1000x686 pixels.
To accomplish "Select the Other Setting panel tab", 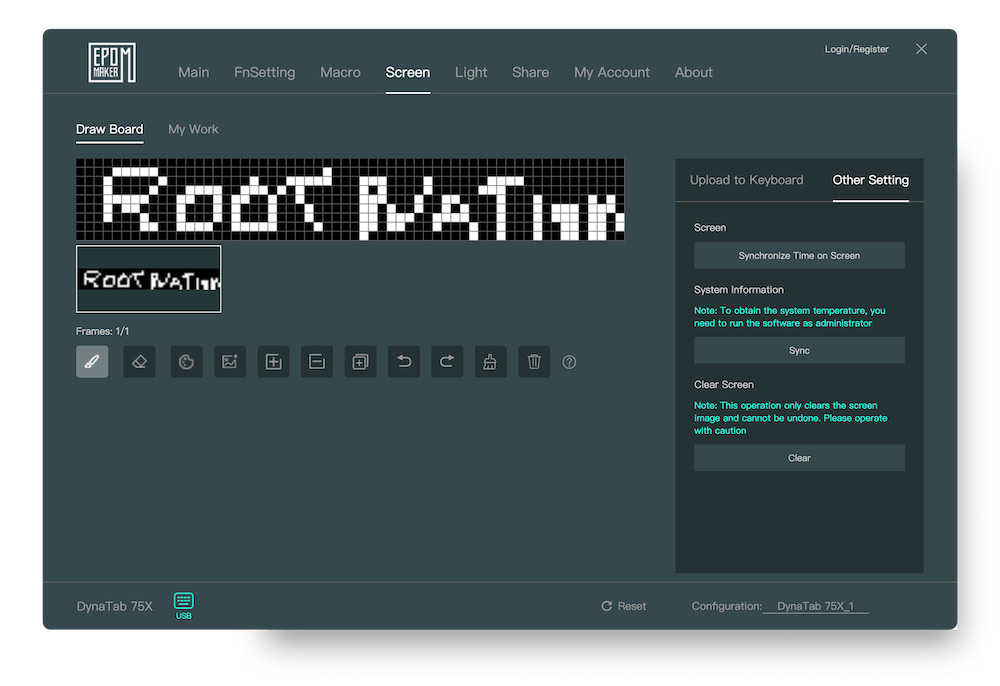I will (x=871, y=180).
